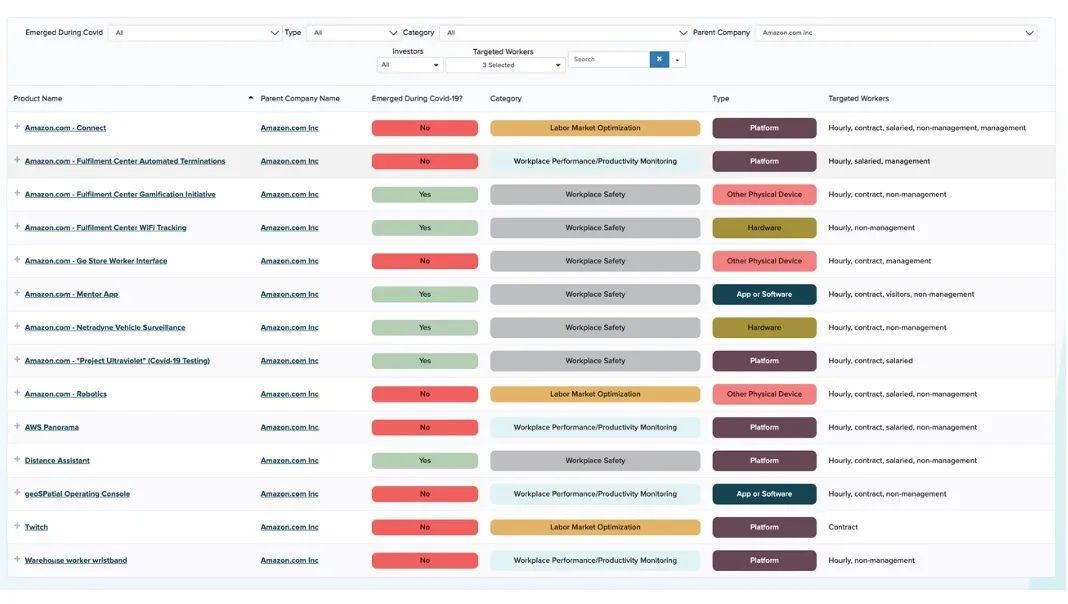Expand the AWS Panorama row plus icon
Viewport: 1068px width, 604px height.
(x=17, y=426)
